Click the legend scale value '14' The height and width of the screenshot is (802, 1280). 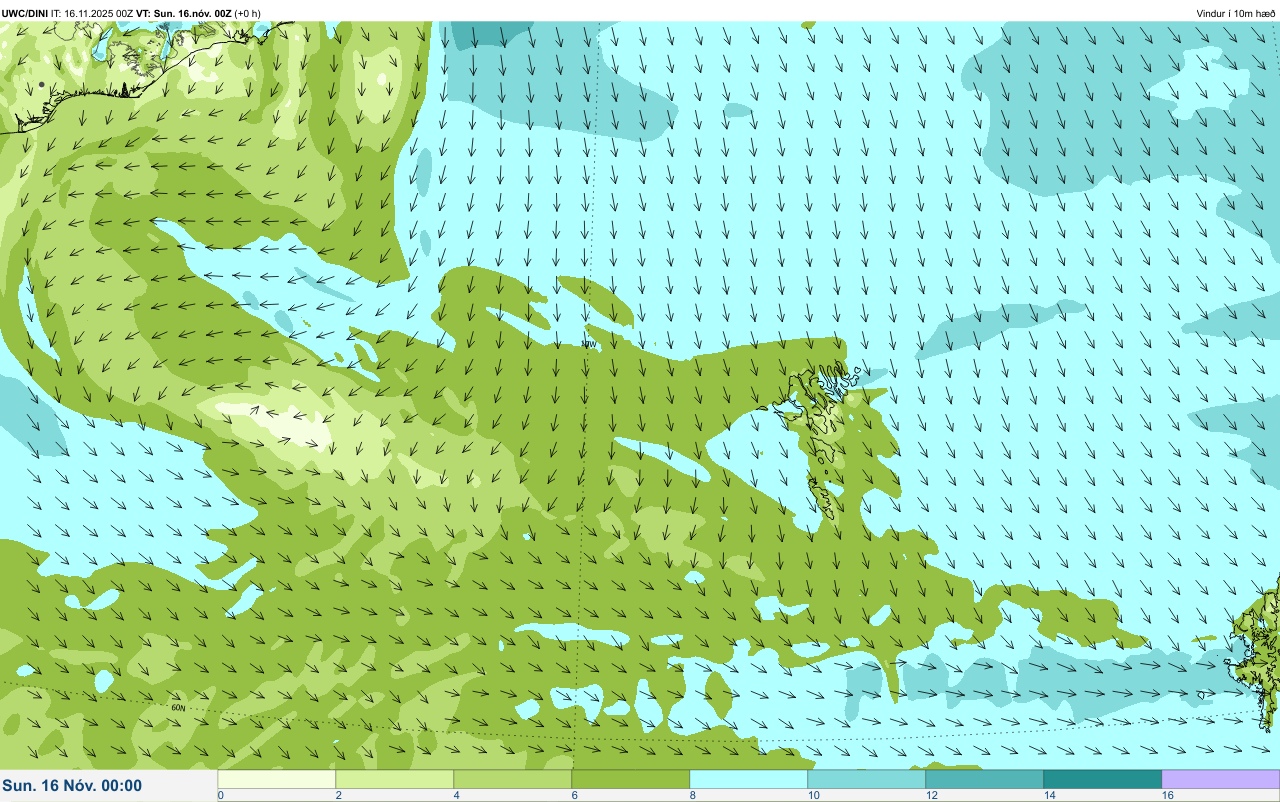tap(1049, 795)
